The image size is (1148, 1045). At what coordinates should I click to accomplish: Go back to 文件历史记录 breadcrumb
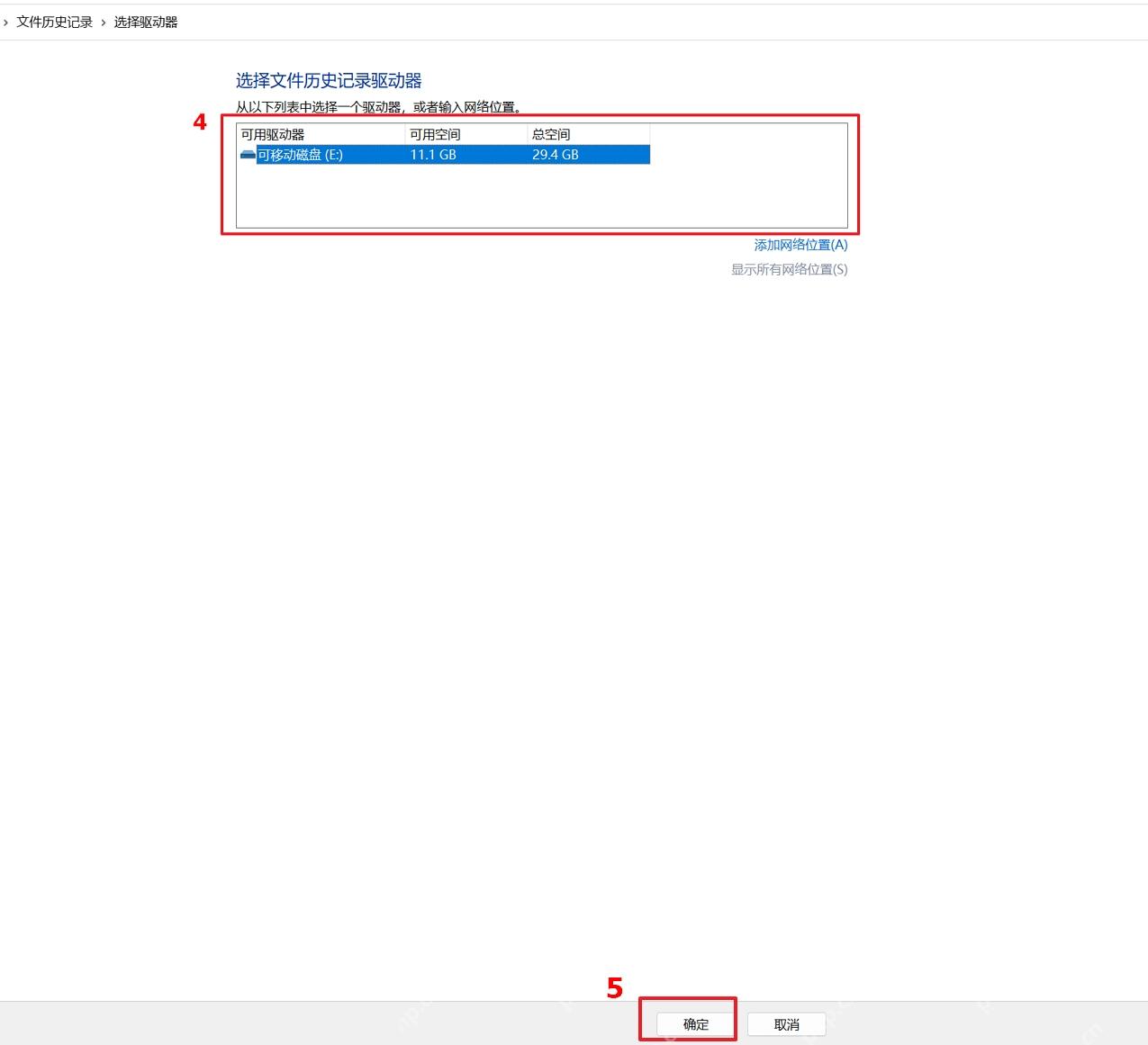55,23
